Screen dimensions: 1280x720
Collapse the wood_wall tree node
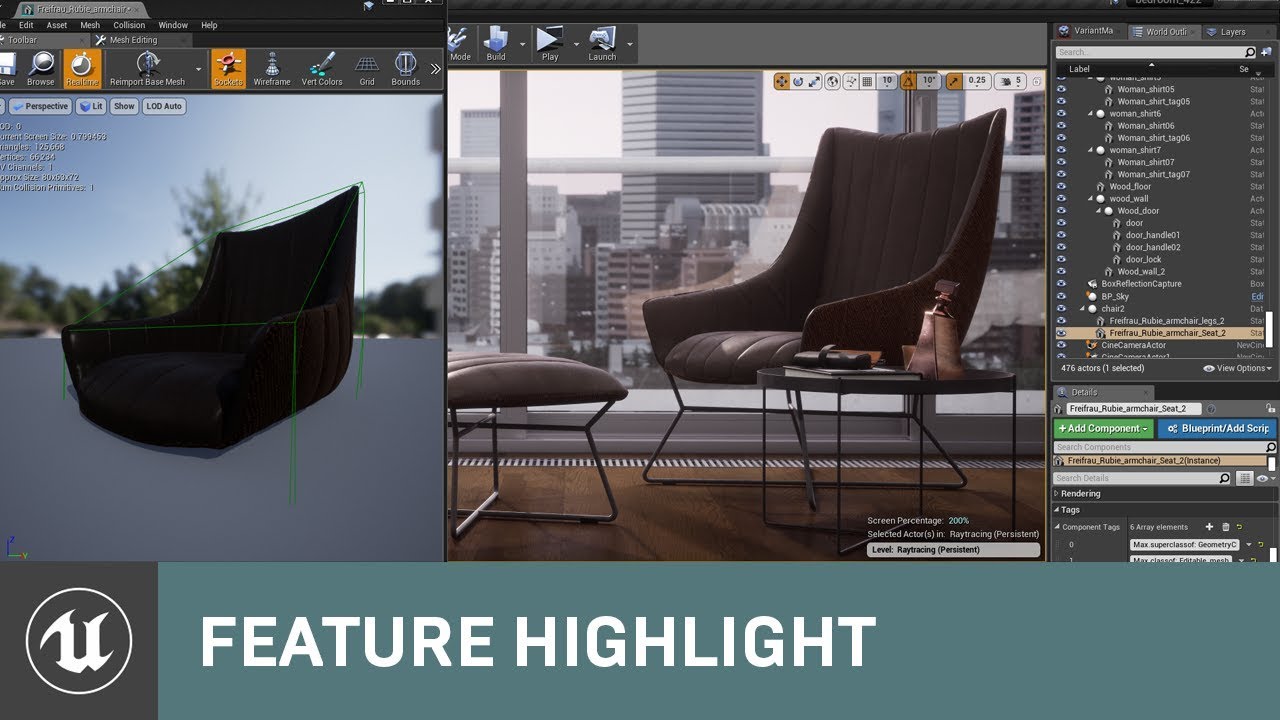pos(1092,199)
